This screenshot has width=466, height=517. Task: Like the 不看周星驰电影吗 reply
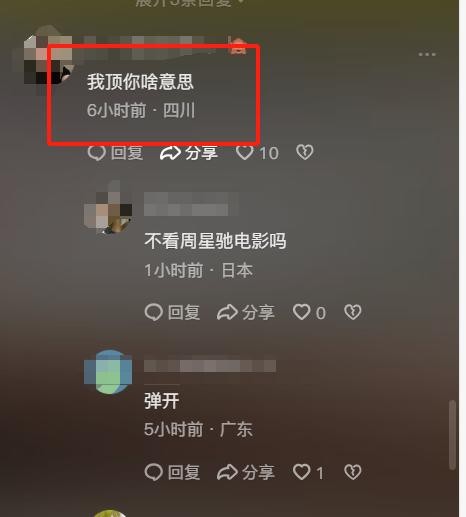click(302, 312)
